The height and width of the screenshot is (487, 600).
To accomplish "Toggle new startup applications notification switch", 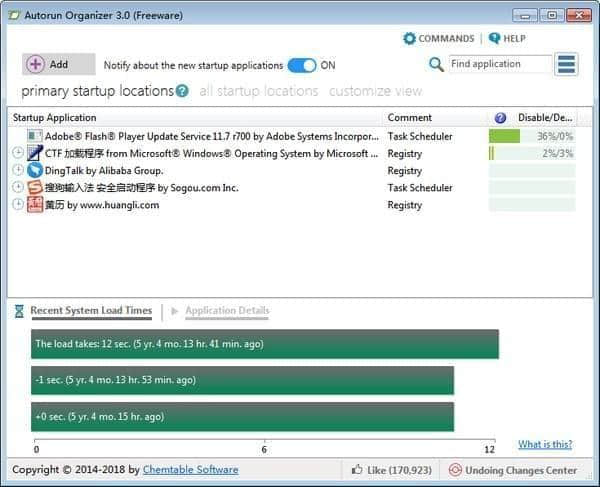I will pos(301,65).
